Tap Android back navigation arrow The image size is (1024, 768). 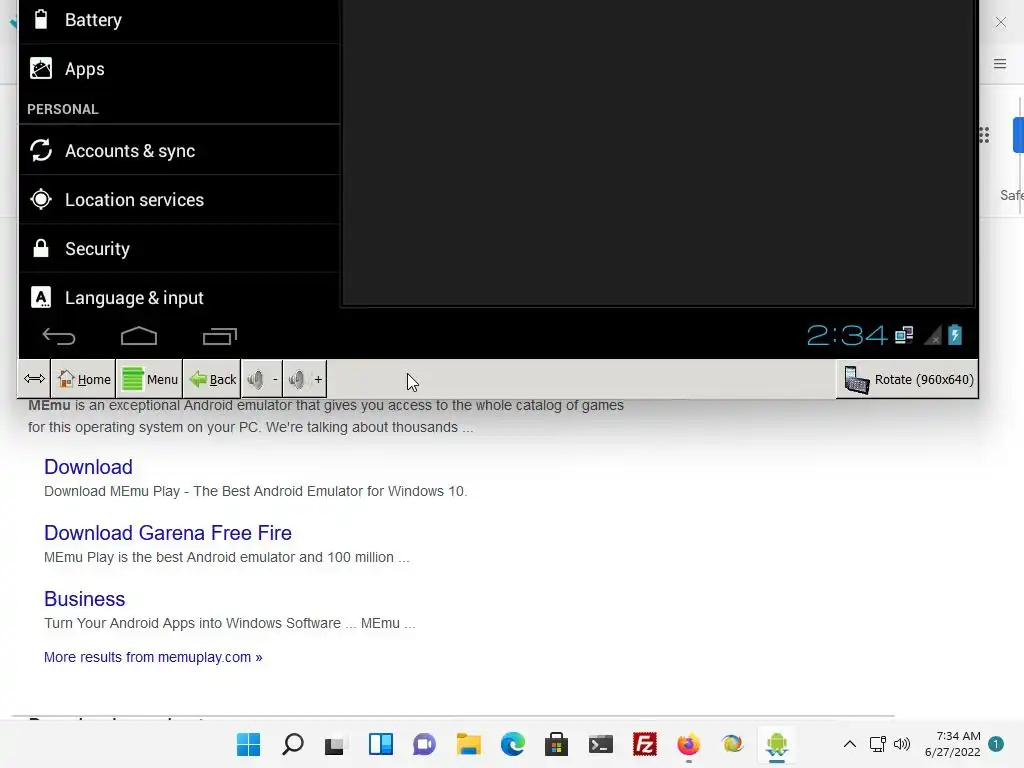(59, 336)
